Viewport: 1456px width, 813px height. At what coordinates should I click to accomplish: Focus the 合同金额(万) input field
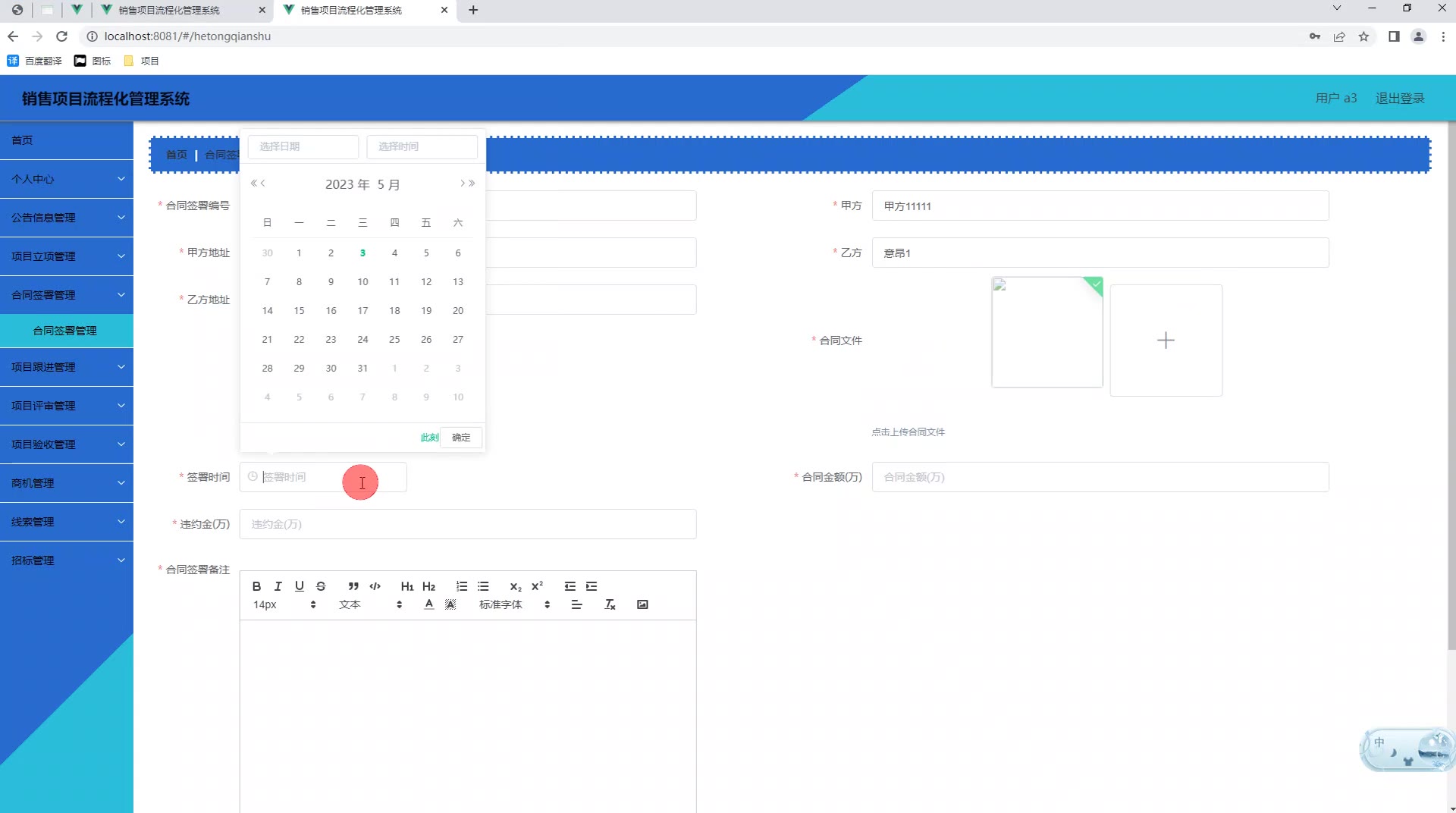point(1100,477)
